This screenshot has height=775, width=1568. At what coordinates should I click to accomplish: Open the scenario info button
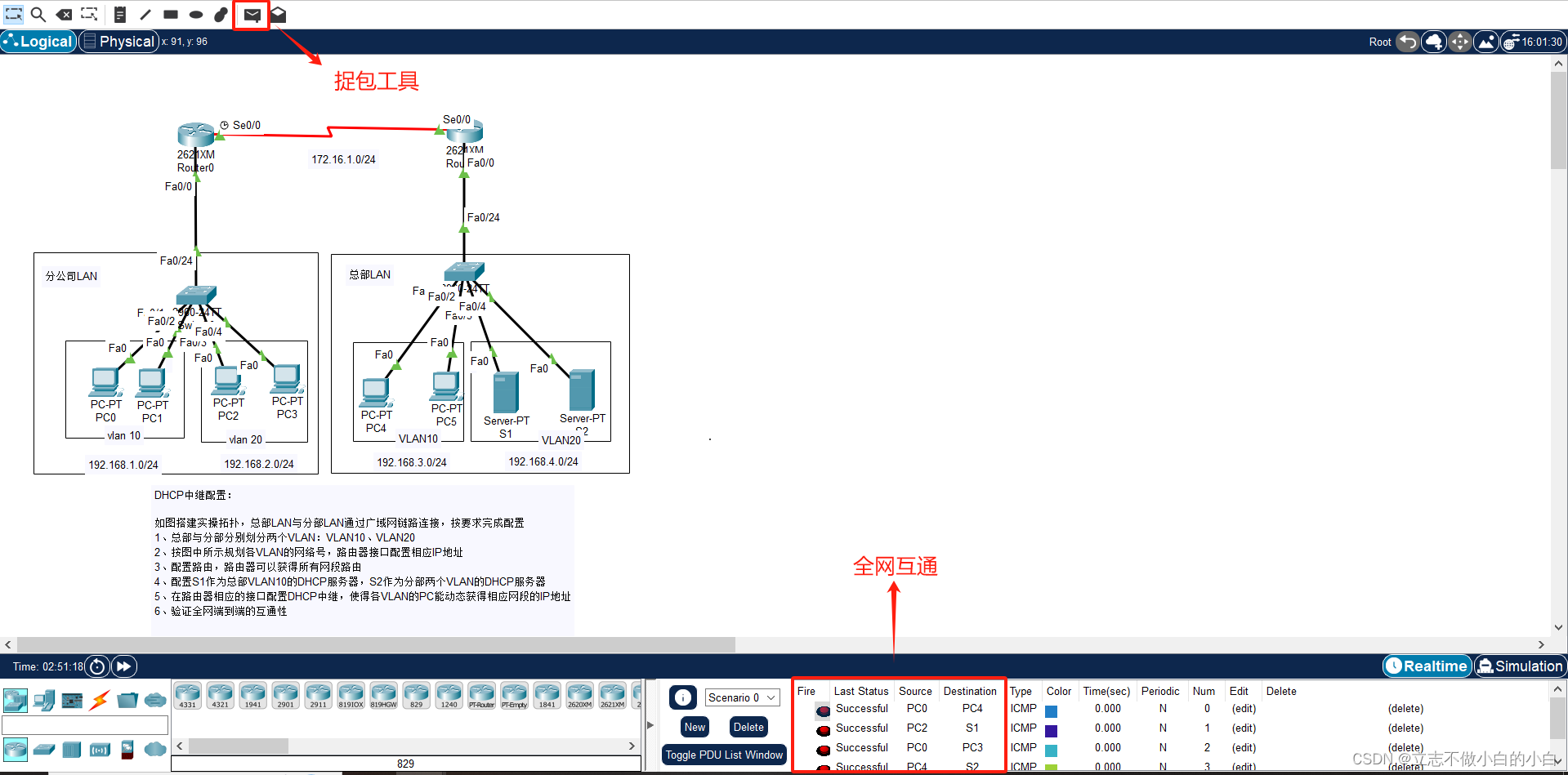click(684, 697)
